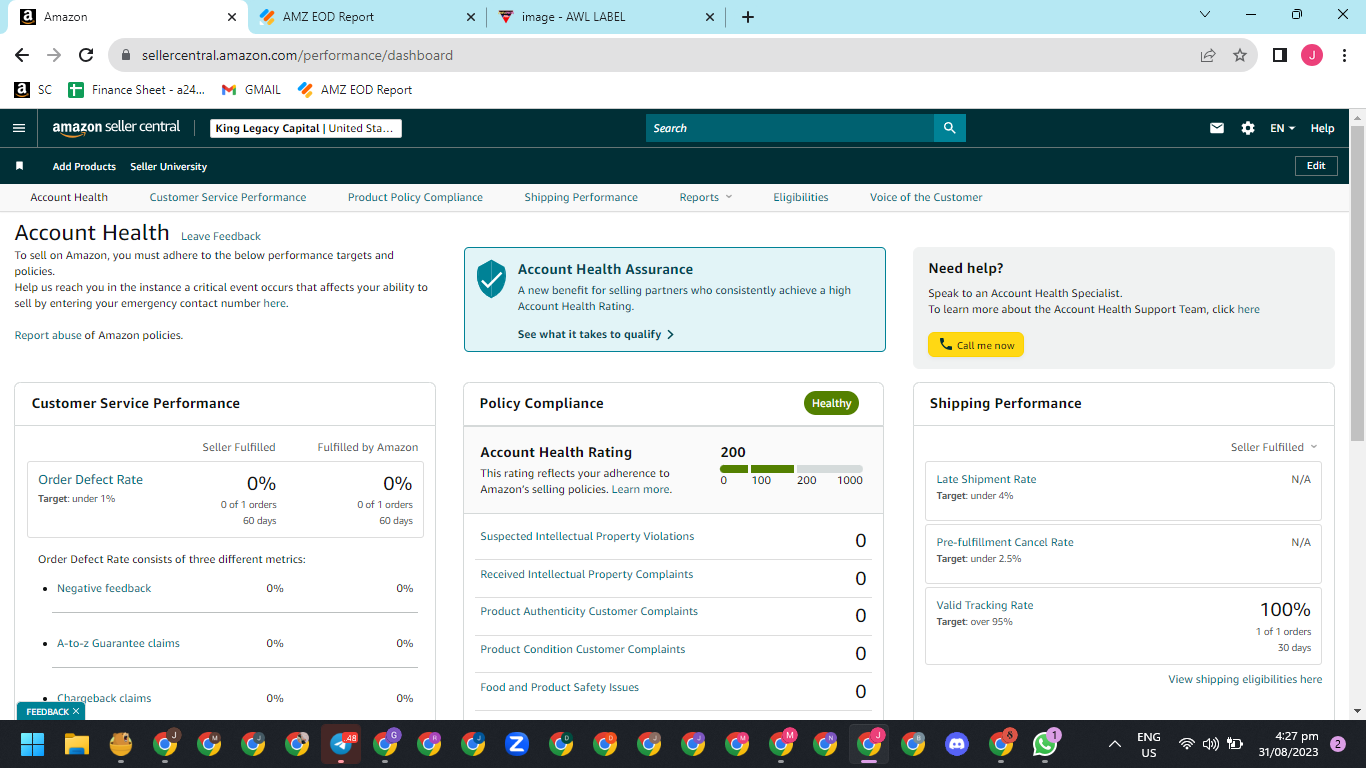
Task: Expand the Reports menu dropdown
Action: [x=706, y=197]
